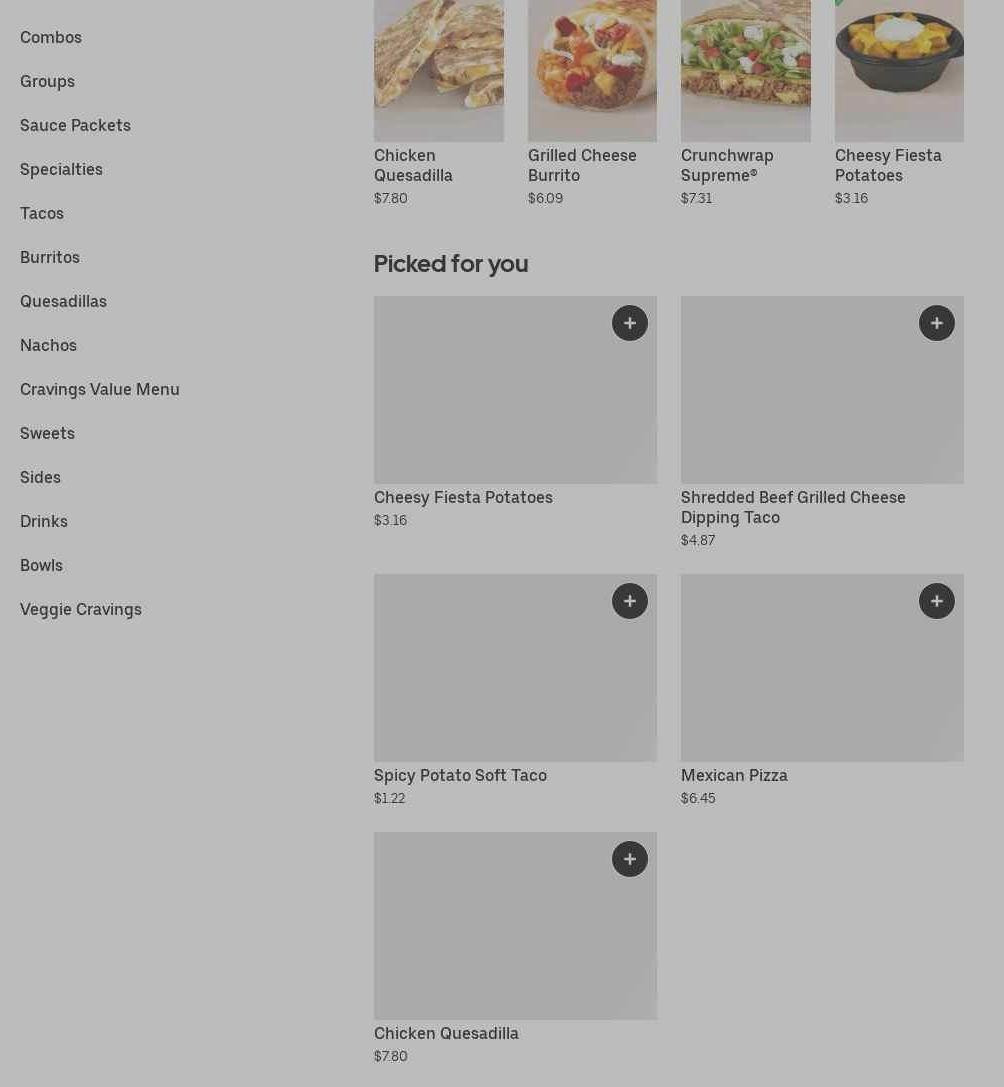The height and width of the screenshot is (1087, 1004).
Task: Add Cheesy Fiesta Potatoes with plus icon
Action: pyautogui.click(x=630, y=323)
